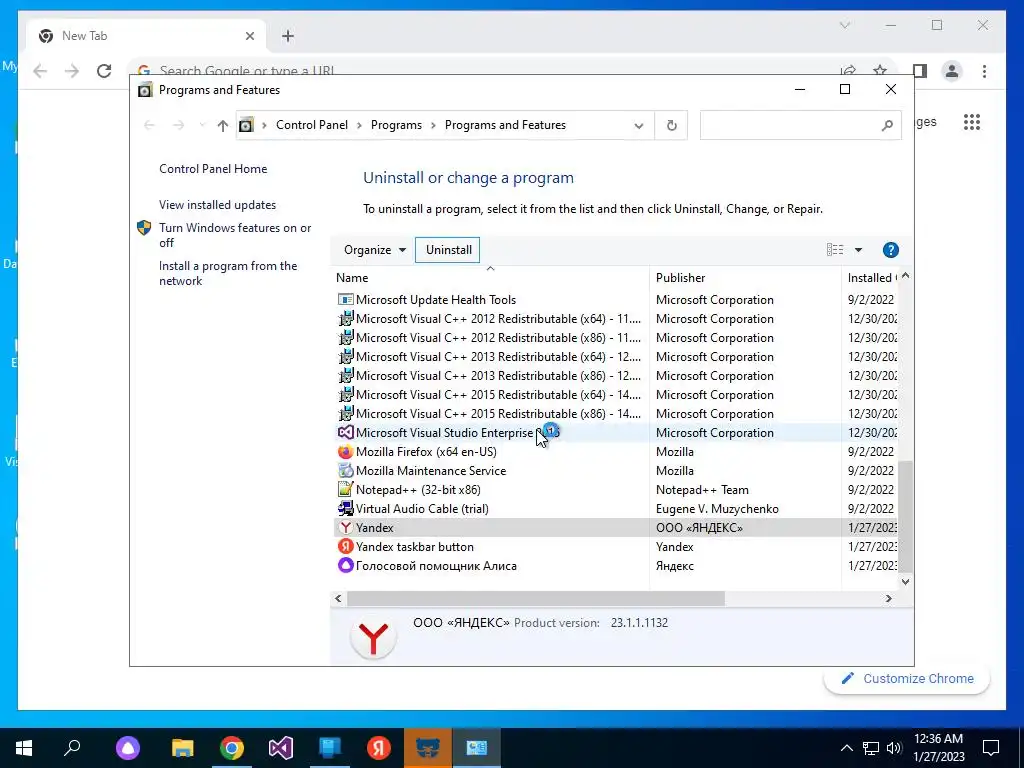1024x768 pixels.
Task: Open the Alice assistant on the taskbar
Action: (128, 748)
